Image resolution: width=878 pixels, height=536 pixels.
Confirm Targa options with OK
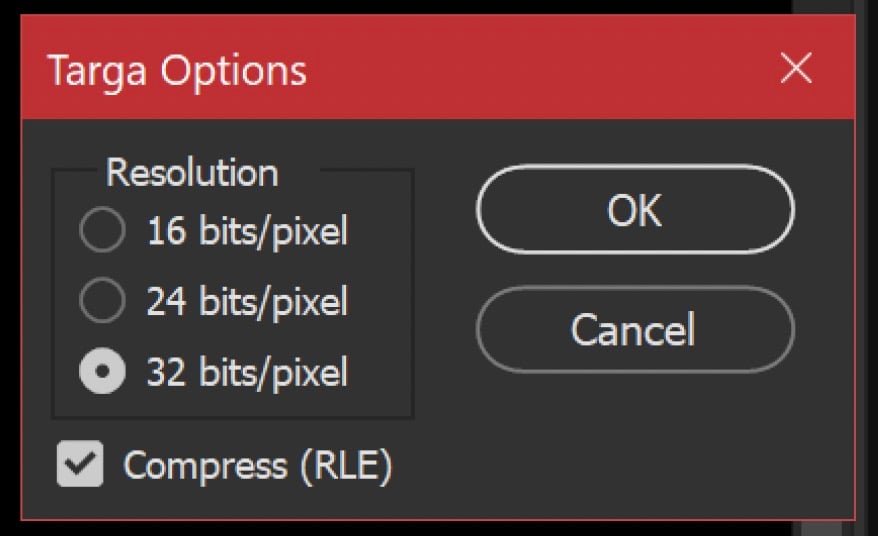tap(635, 211)
